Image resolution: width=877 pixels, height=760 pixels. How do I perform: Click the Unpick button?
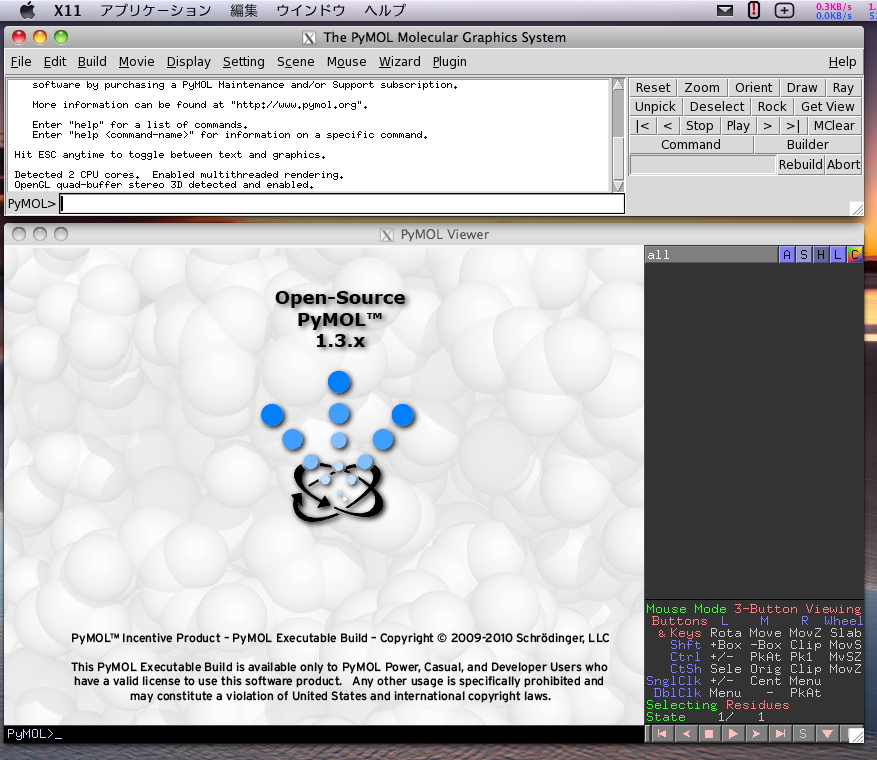pyautogui.click(x=655, y=107)
